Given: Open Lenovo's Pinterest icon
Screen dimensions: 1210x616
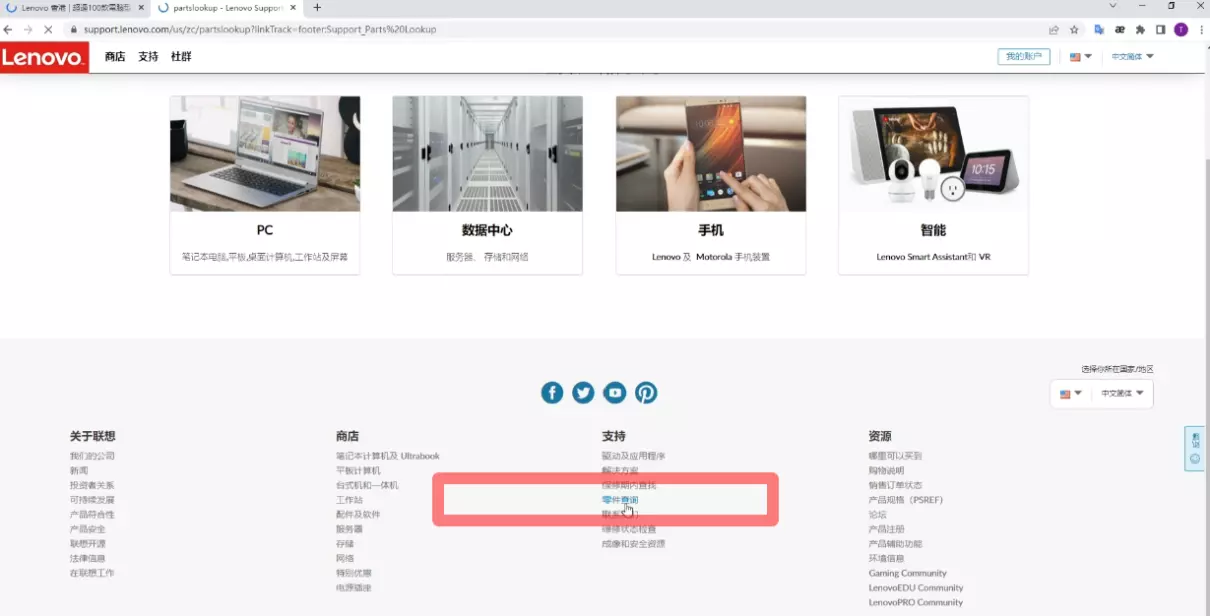Looking at the screenshot, I should [x=646, y=393].
